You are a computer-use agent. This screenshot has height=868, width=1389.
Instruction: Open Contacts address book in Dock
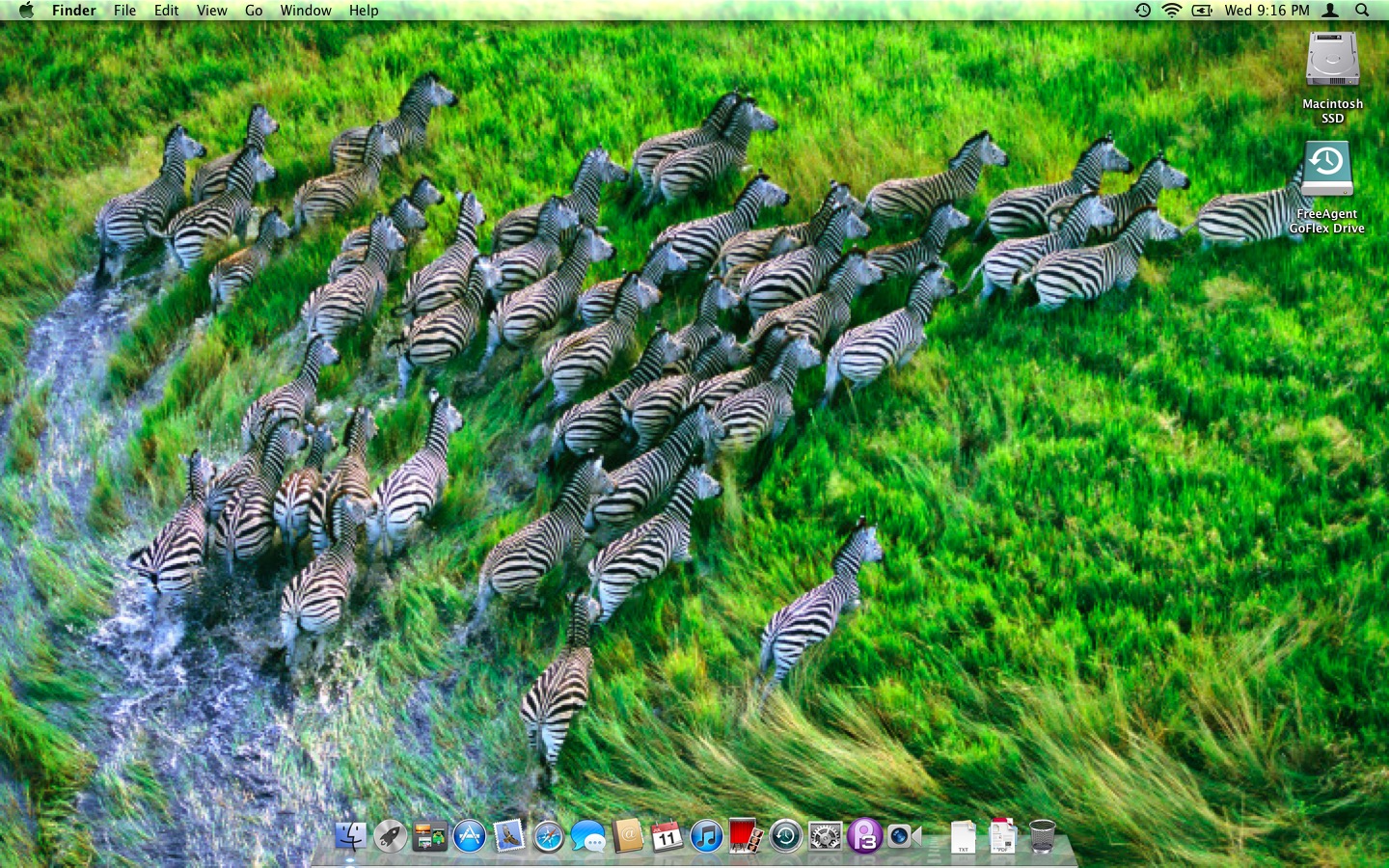[x=628, y=836]
